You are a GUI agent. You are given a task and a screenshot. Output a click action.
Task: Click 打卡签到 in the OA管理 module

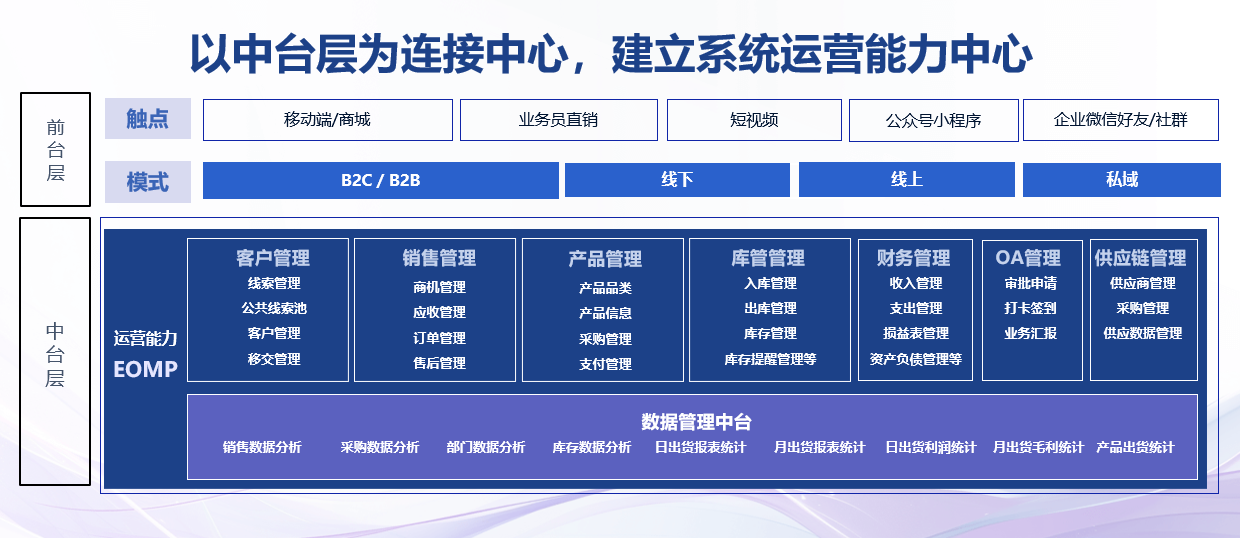point(1030,308)
